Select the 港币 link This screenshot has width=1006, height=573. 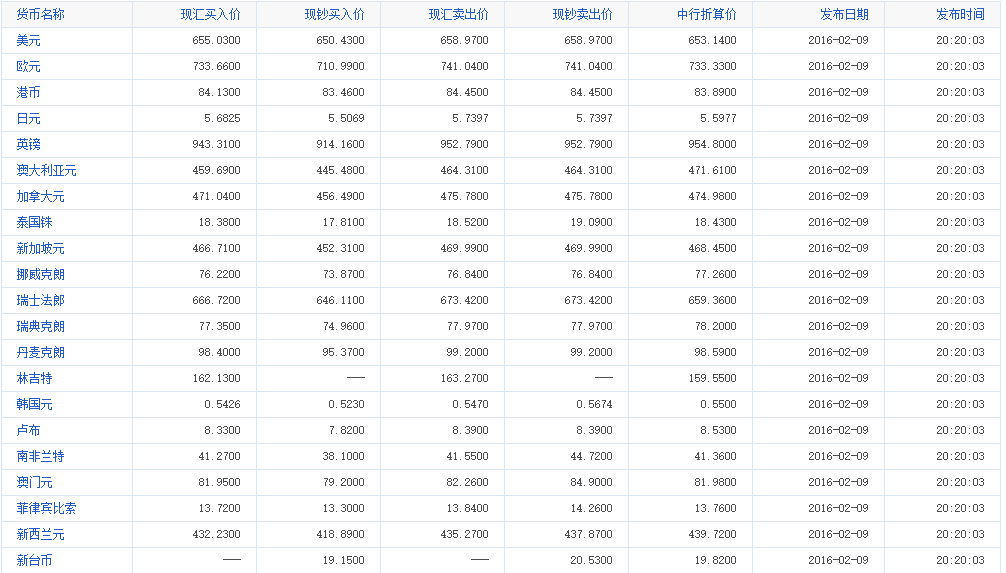[29, 92]
